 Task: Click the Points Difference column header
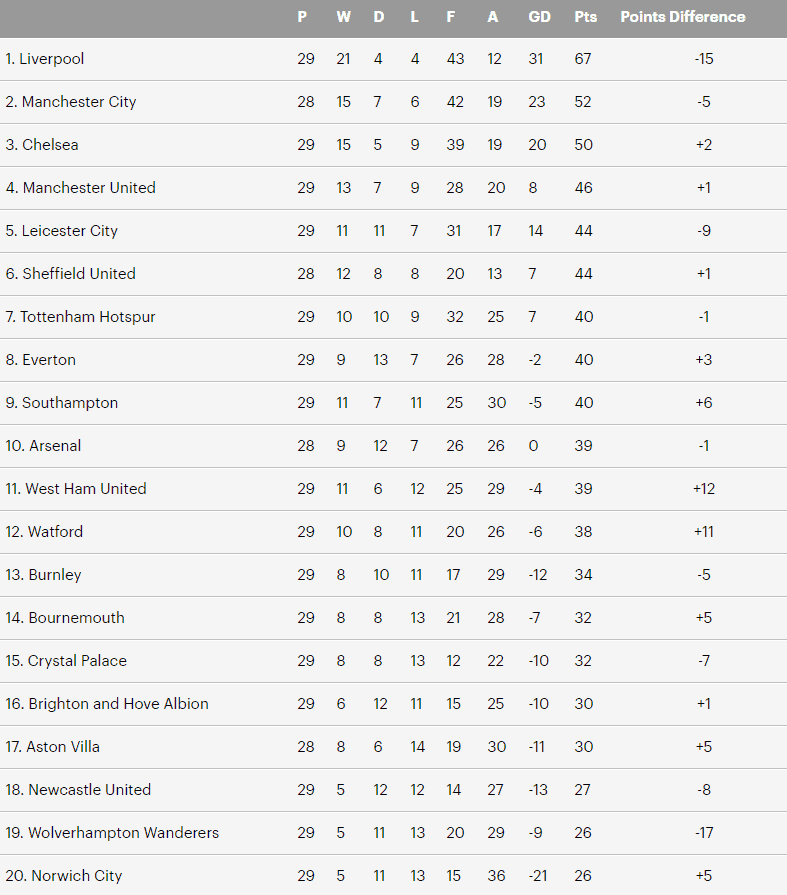683,17
